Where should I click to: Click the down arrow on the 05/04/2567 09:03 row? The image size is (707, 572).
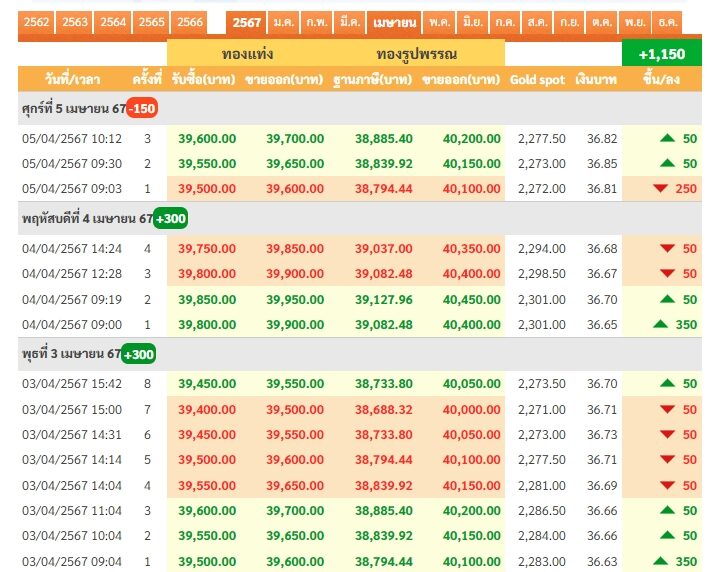click(x=660, y=188)
